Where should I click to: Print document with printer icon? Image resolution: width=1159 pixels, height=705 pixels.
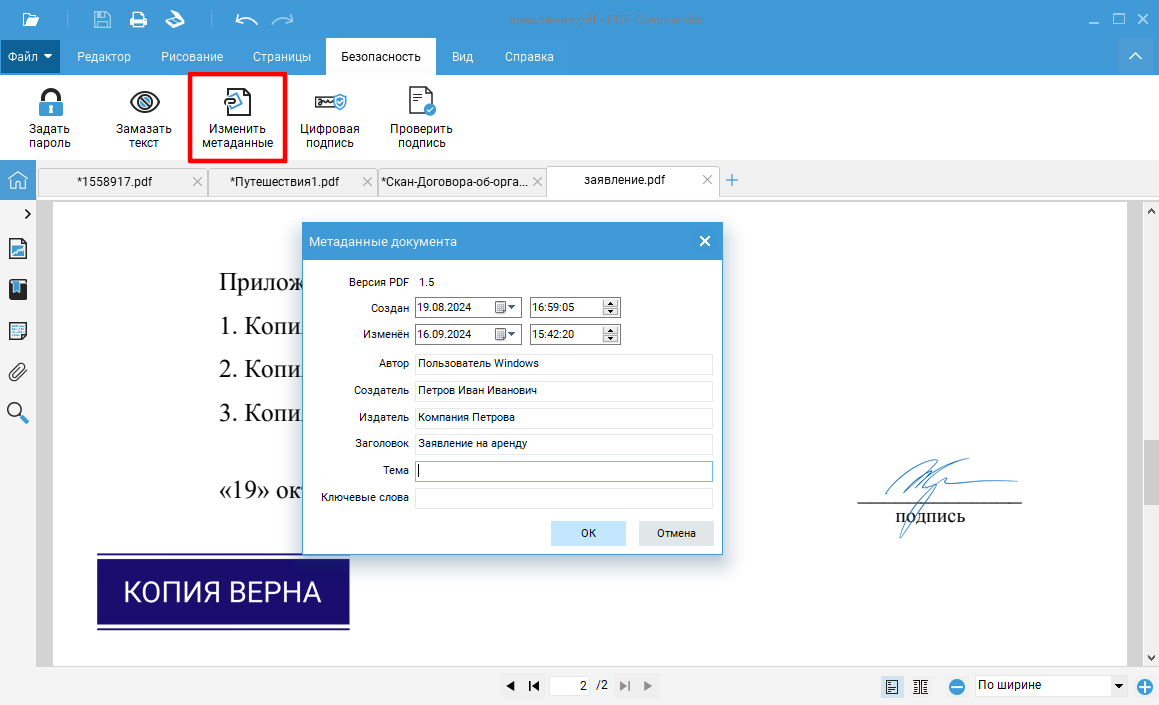pyautogui.click(x=138, y=19)
